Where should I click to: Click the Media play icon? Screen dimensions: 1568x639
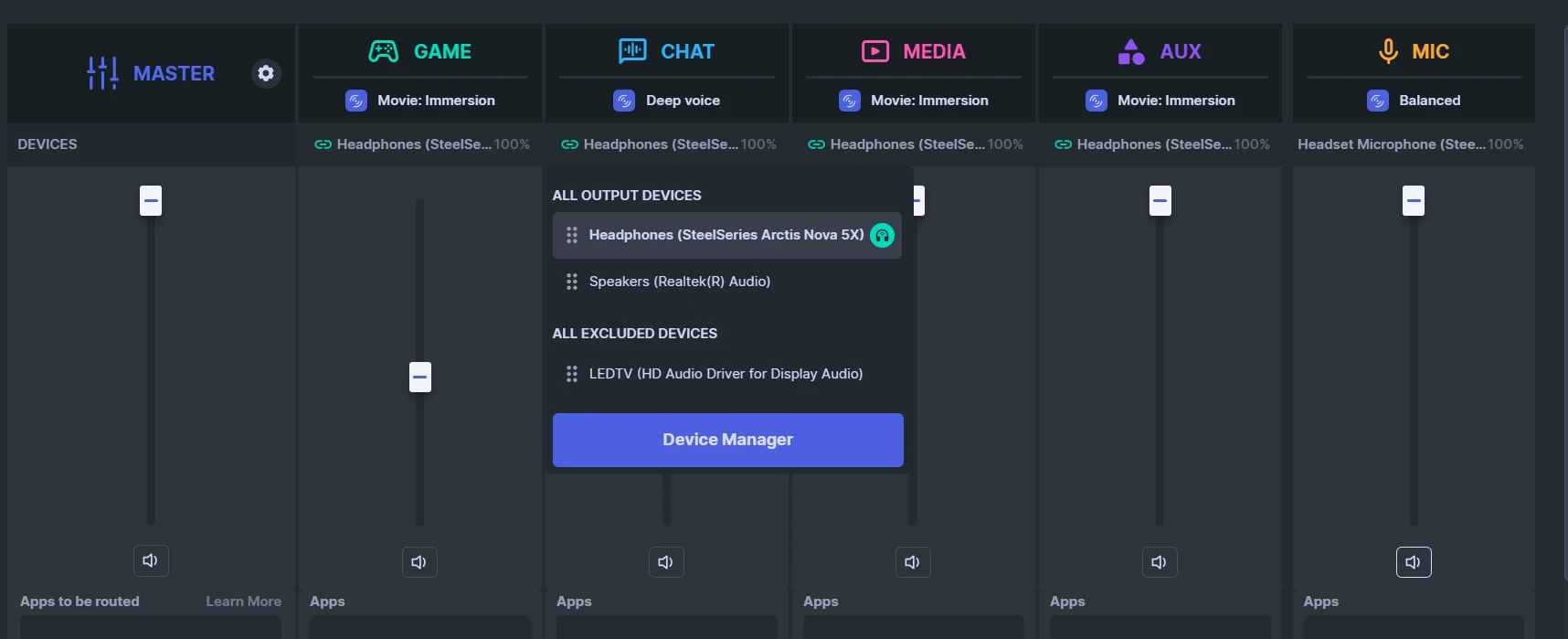click(875, 51)
